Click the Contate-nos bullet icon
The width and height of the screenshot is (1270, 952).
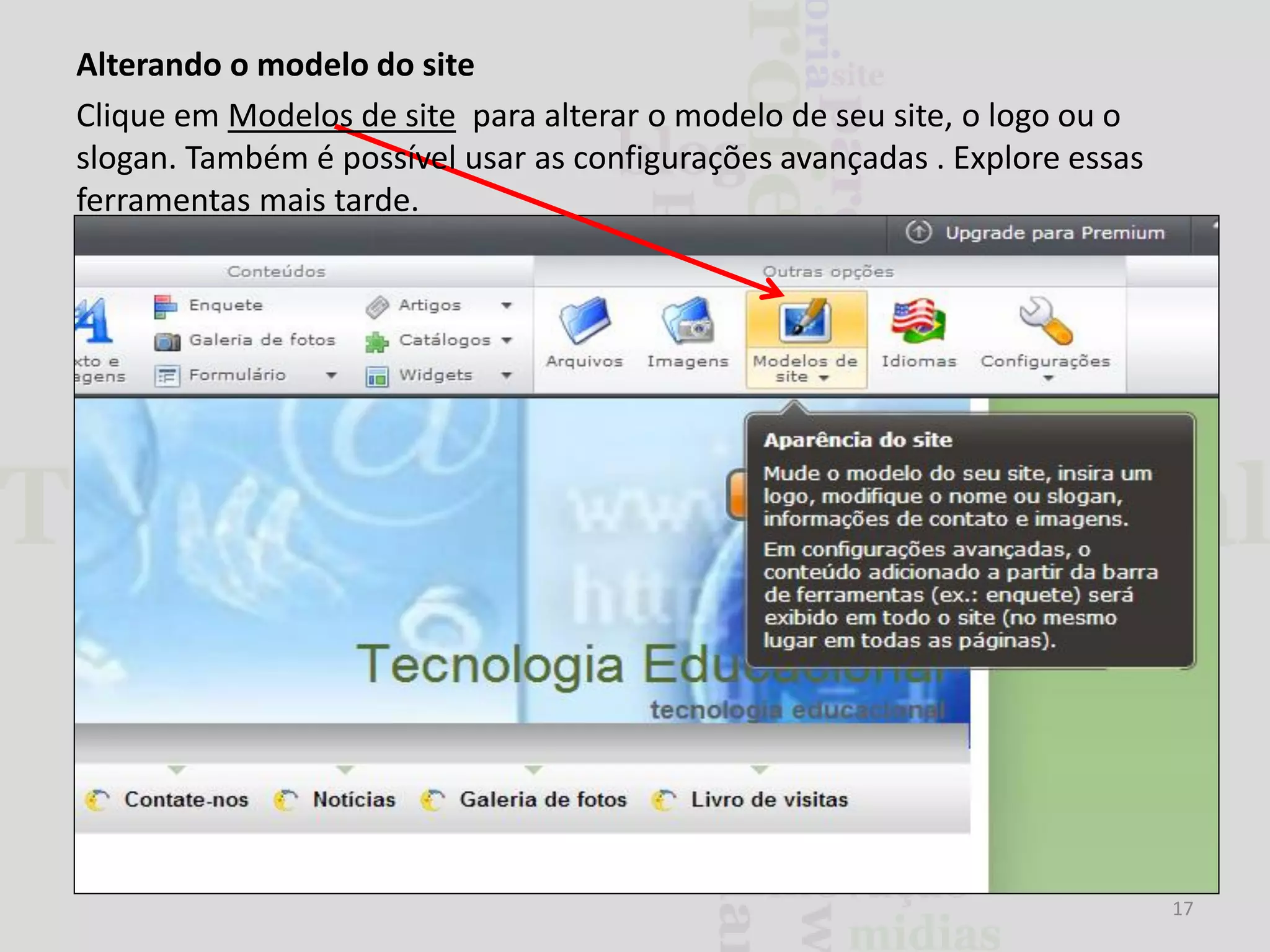(x=98, y=800)
